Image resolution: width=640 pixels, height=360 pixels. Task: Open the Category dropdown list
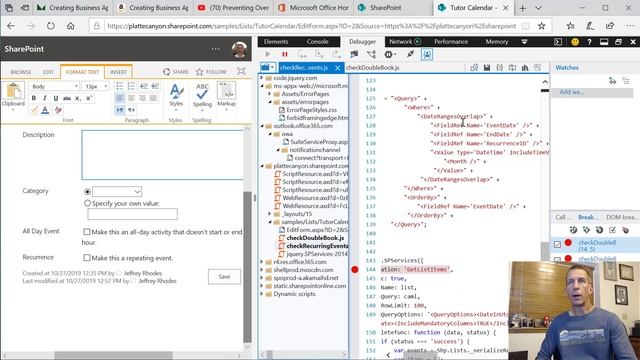click(117, 191)
